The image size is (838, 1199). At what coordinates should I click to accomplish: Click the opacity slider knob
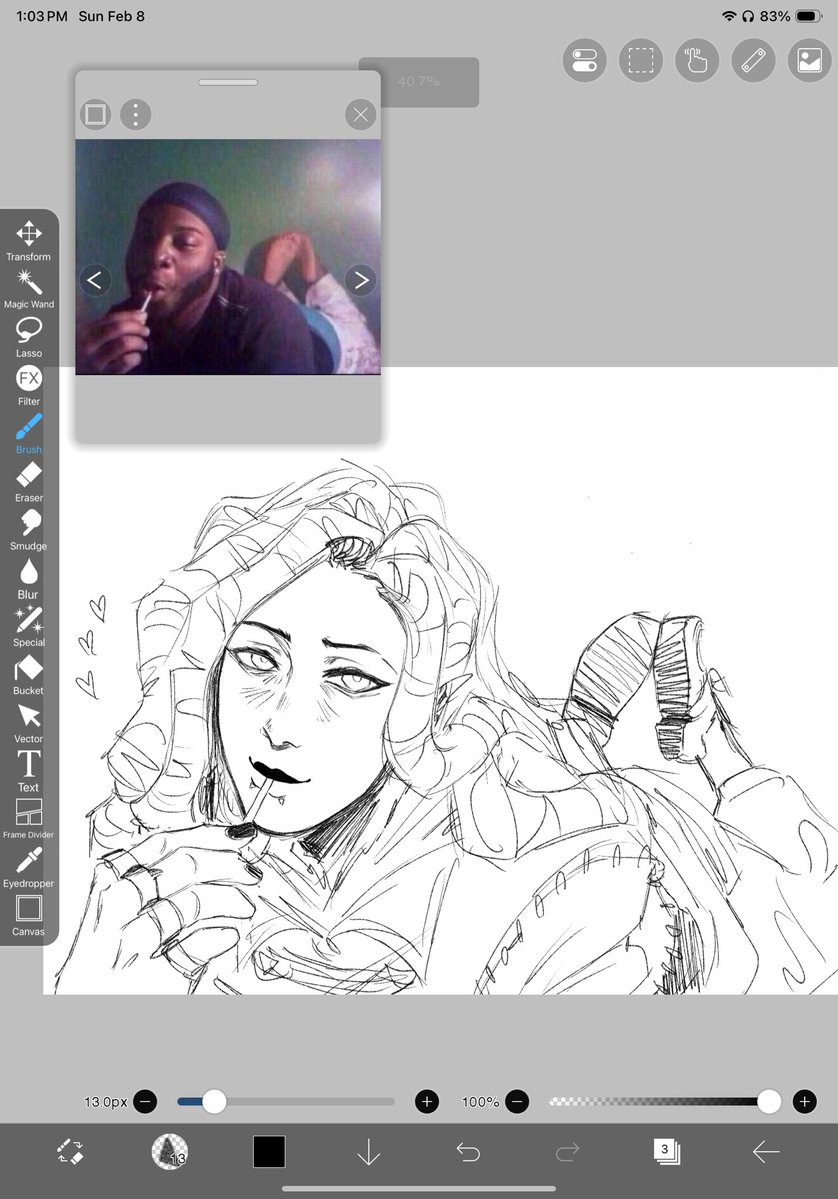[x=768, y=1102]
